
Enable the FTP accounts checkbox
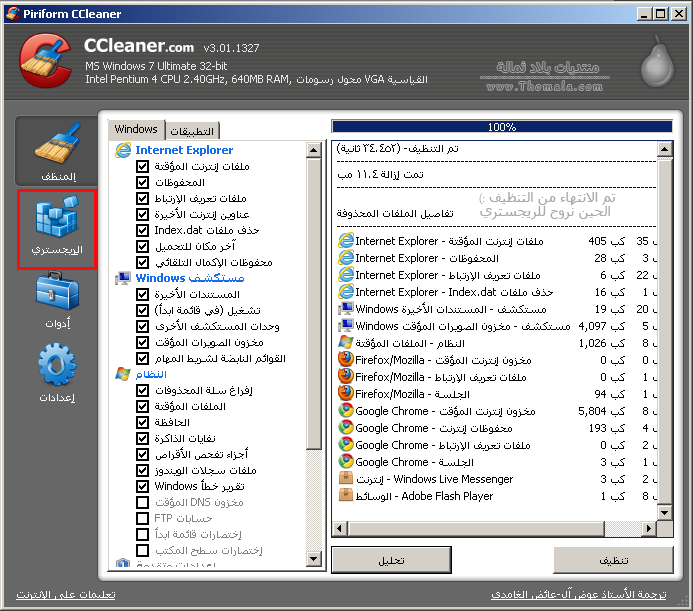tap(142, 518)
